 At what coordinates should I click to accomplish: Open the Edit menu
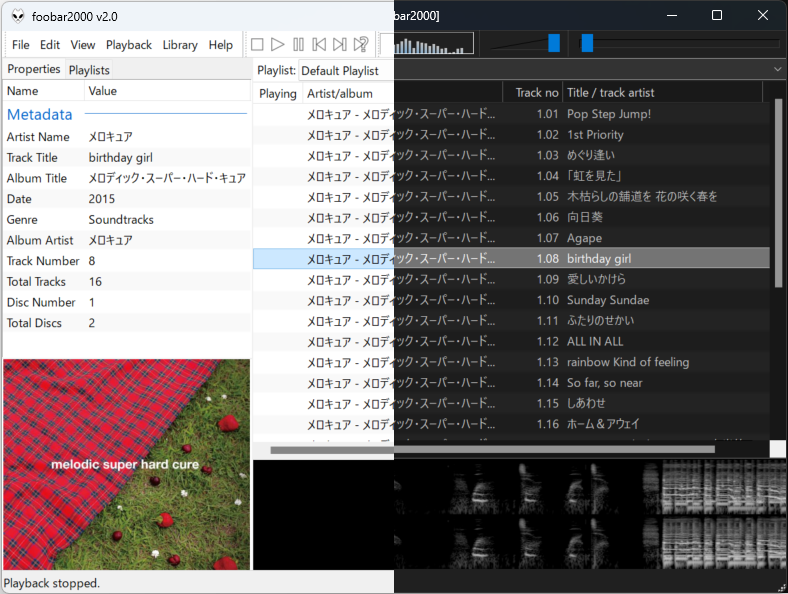click(x=50, y=45)
